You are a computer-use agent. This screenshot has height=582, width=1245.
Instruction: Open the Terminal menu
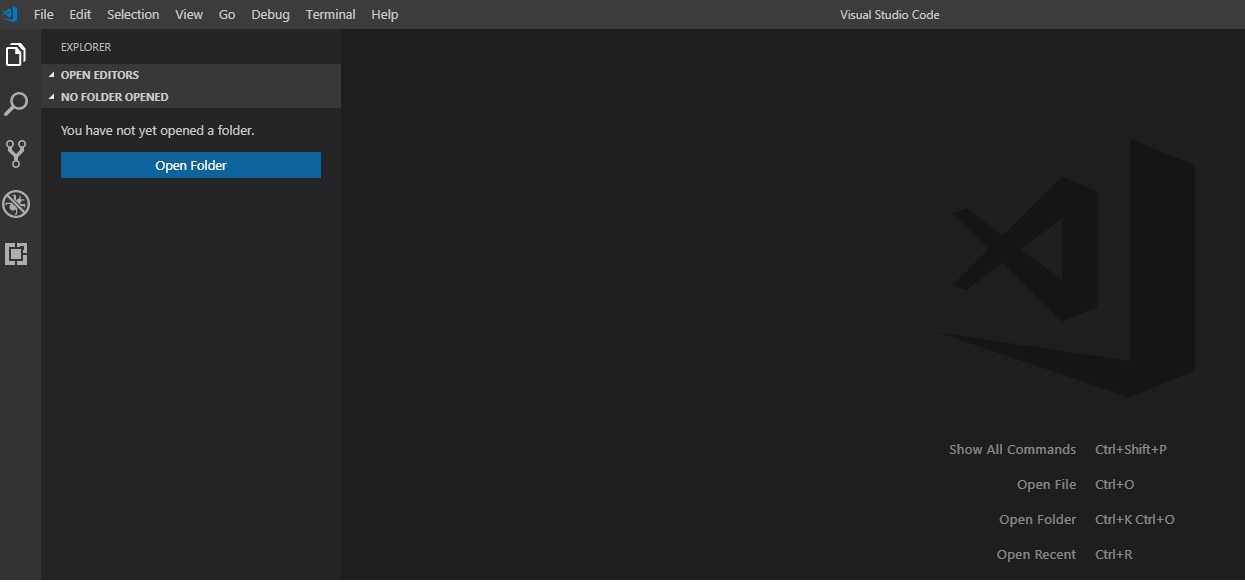tap(331, 14)
